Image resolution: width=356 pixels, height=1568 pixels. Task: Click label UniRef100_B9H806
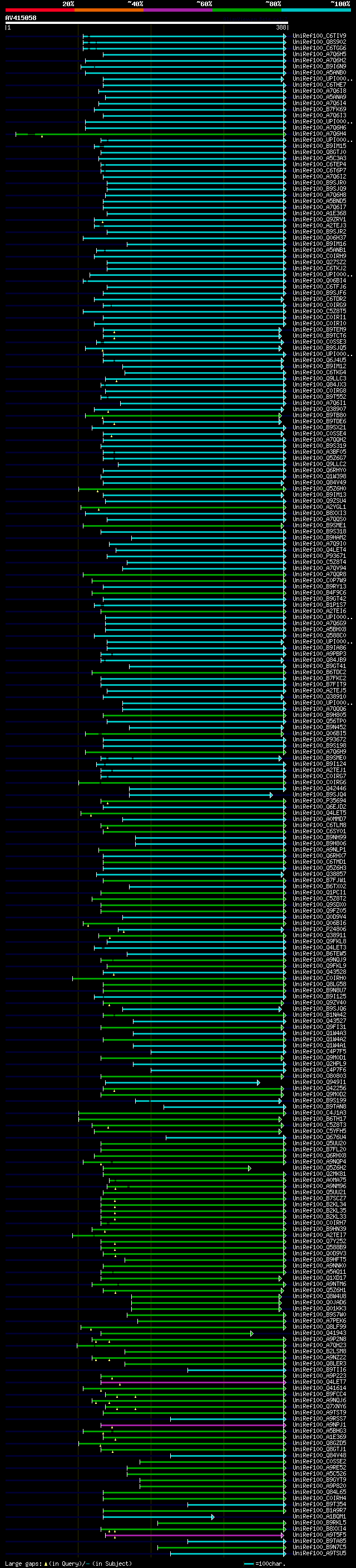point(319,844)
